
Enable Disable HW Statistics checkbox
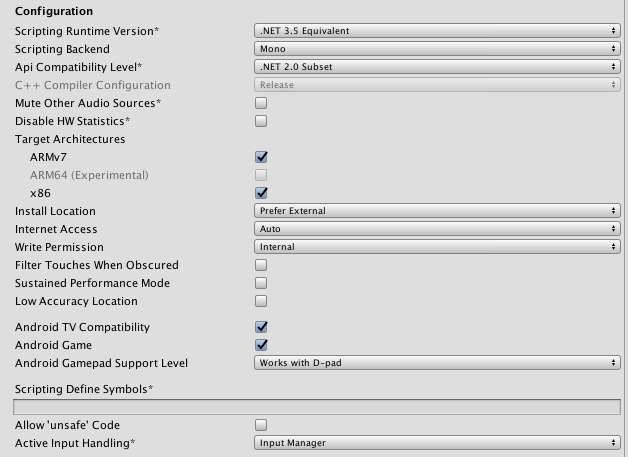pyautogui.click(x=261, y=121)
